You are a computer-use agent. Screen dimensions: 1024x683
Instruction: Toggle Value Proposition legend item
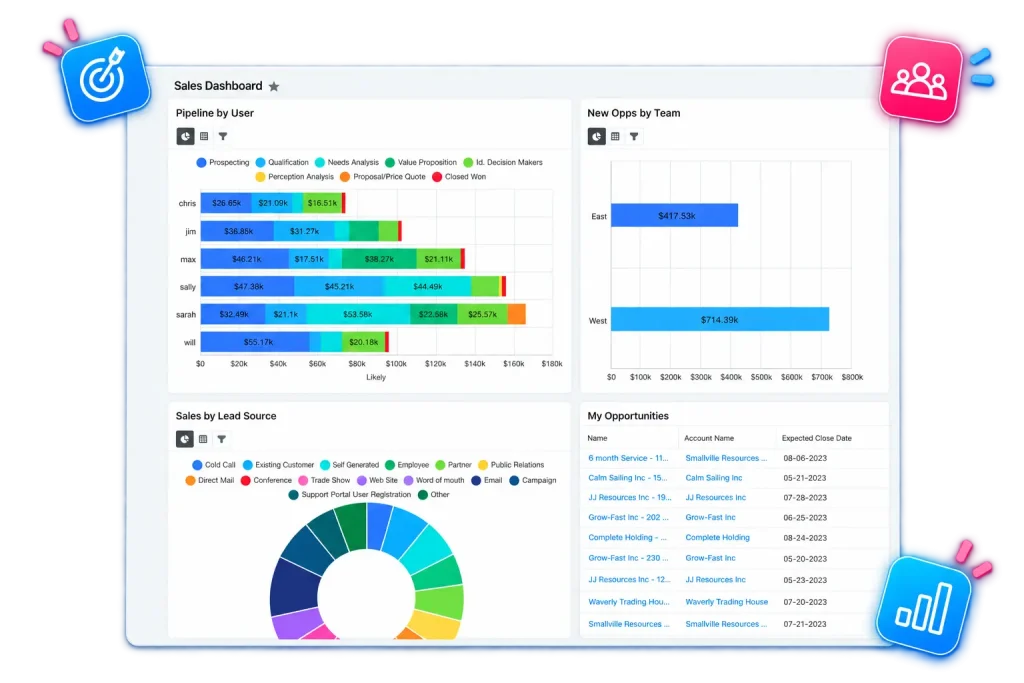pos(421,163)
